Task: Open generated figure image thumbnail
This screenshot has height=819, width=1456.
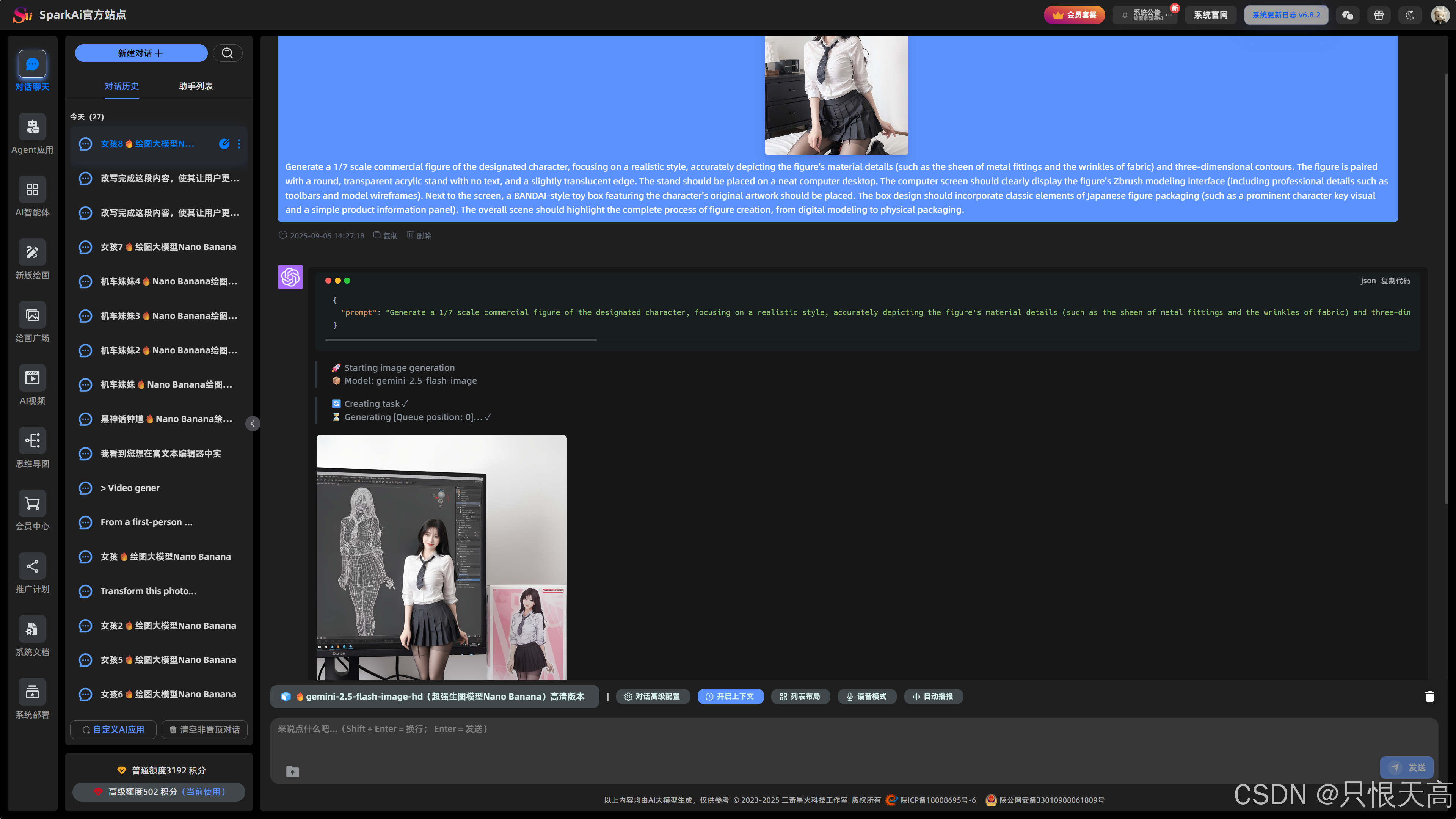Action: click(x=441, y=557)
